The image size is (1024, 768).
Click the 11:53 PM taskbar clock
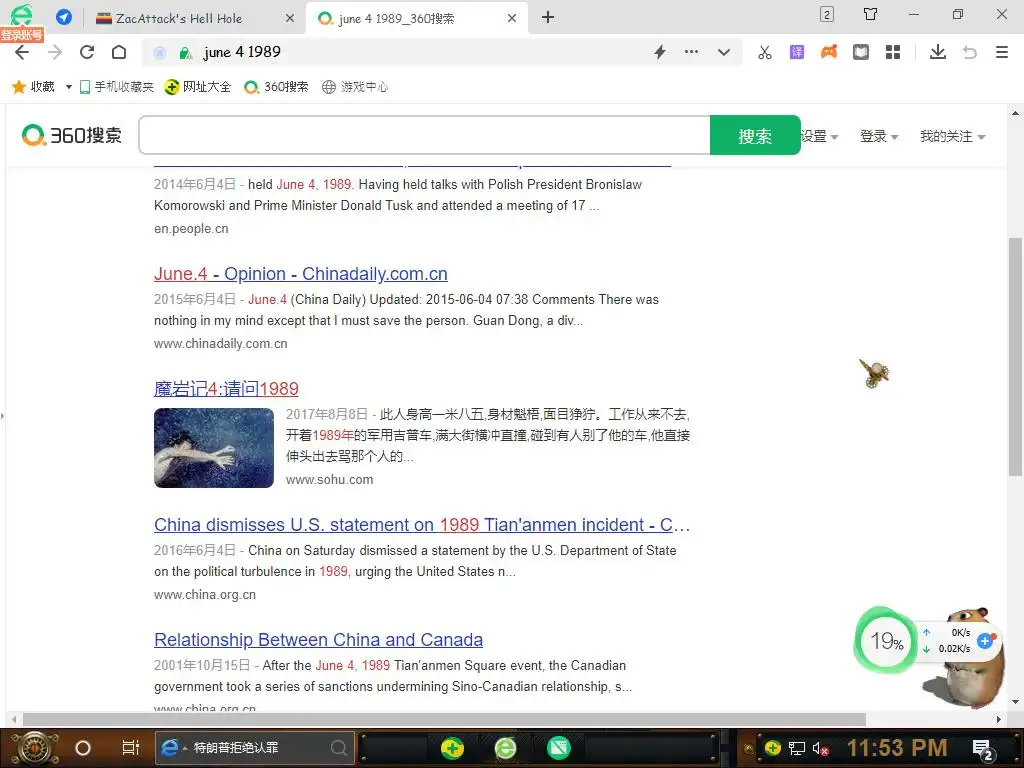click(897, 748)
